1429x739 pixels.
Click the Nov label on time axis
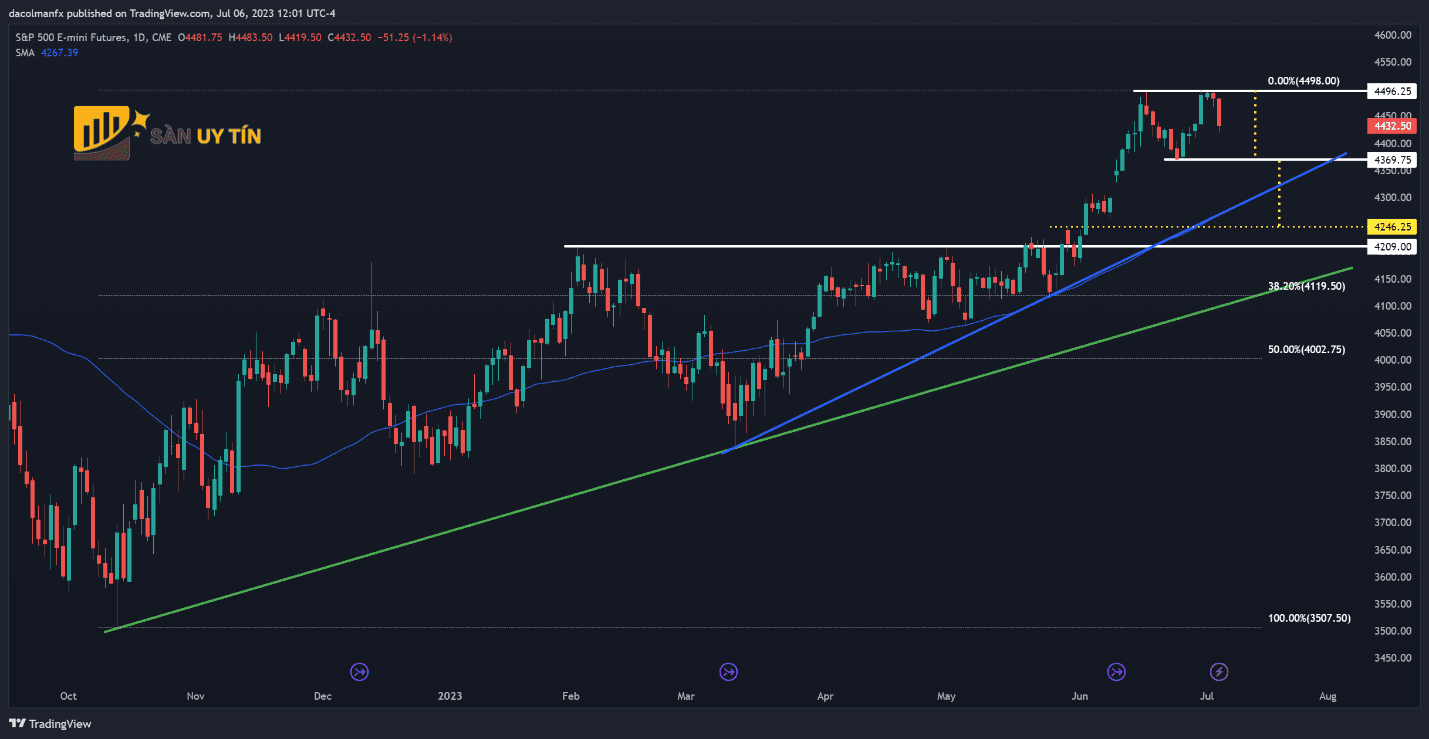coord(195,695)
